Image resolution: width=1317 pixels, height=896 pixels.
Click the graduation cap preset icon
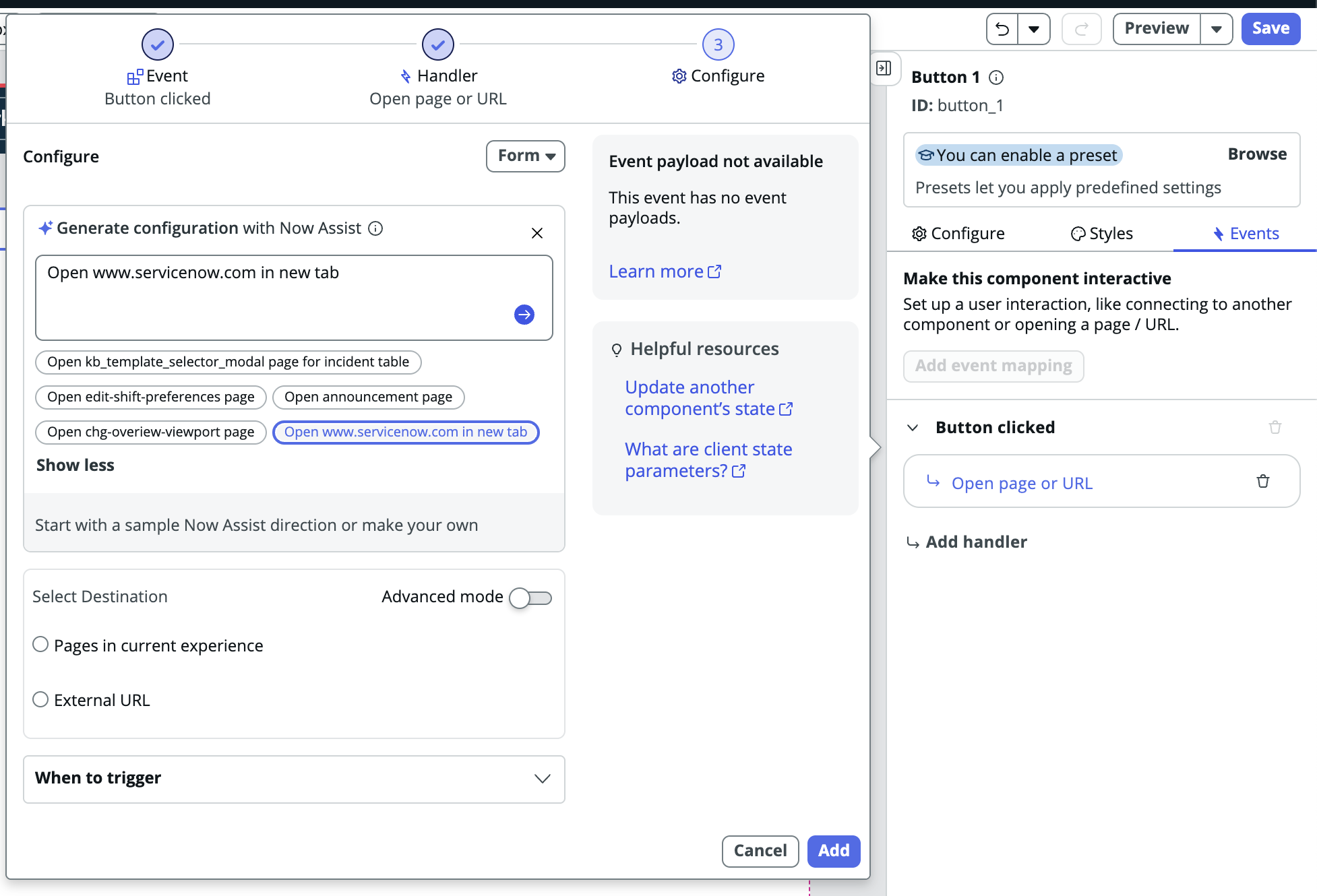(x=926, y=156)
